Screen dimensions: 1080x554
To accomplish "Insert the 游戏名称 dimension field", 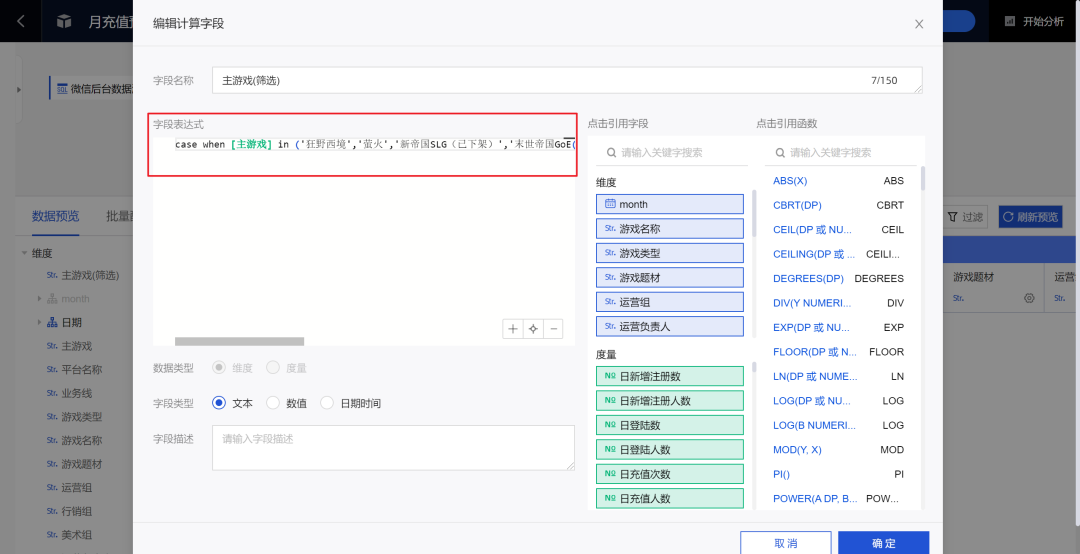I will (669, 229).
